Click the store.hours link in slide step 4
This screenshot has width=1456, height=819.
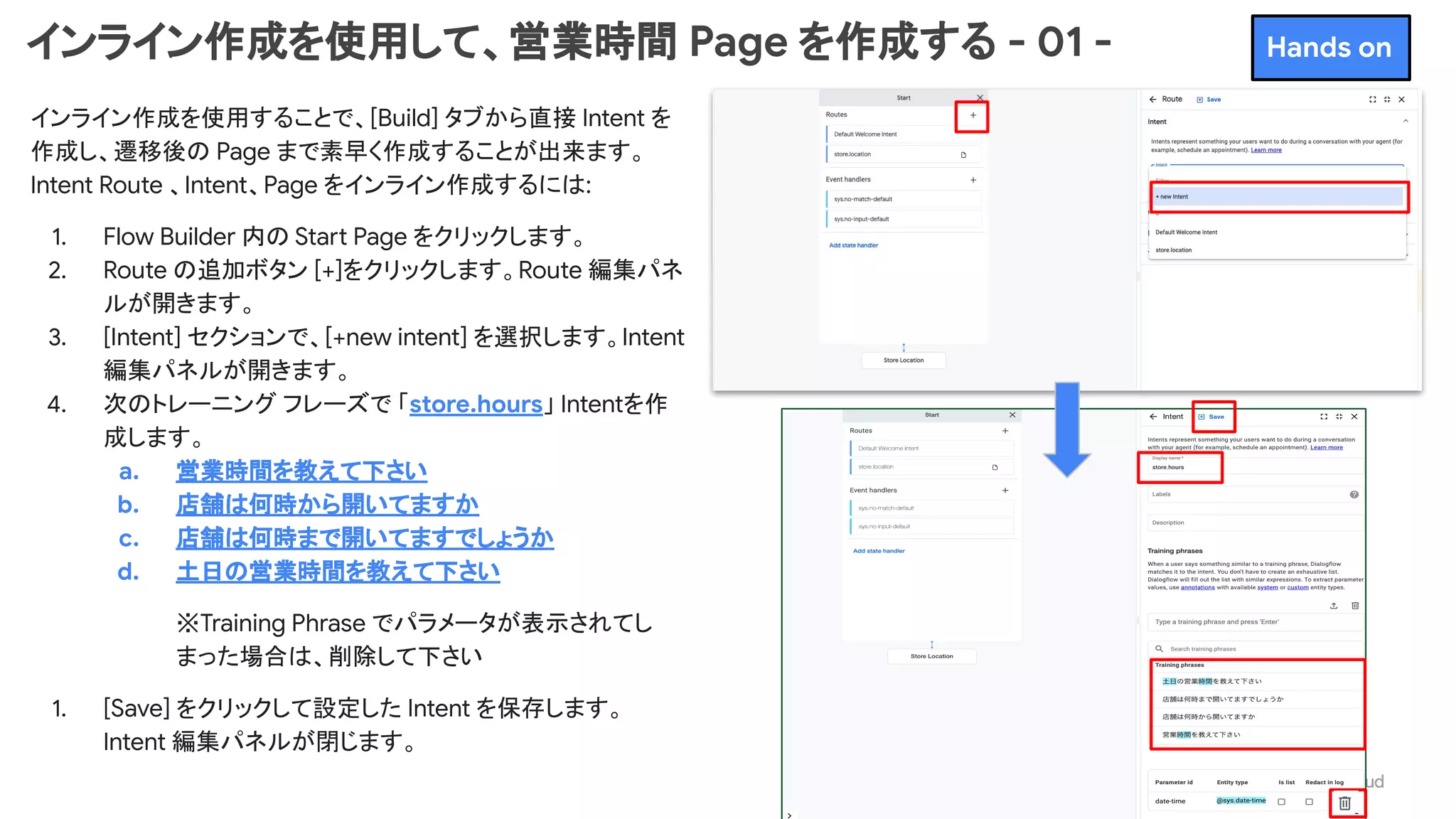pos(476,404)
